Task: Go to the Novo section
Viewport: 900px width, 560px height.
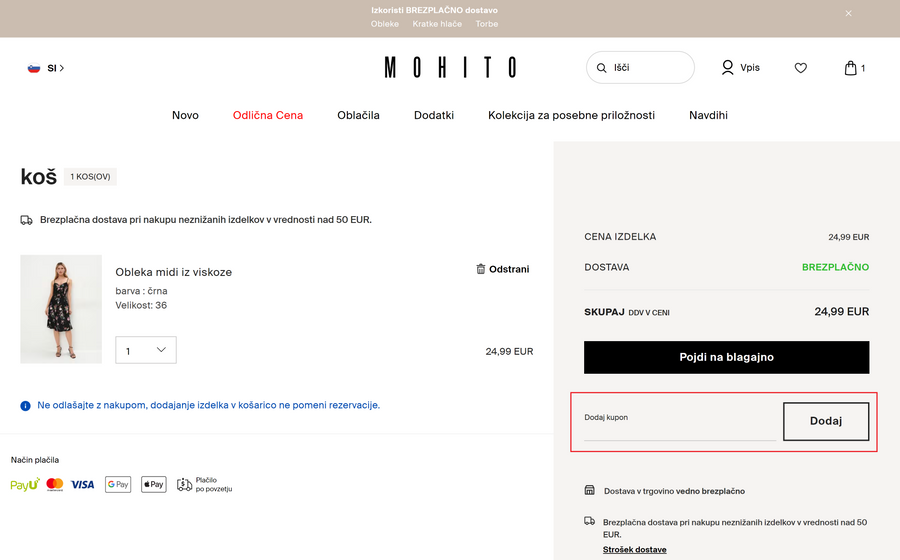Action: [185, 115]
